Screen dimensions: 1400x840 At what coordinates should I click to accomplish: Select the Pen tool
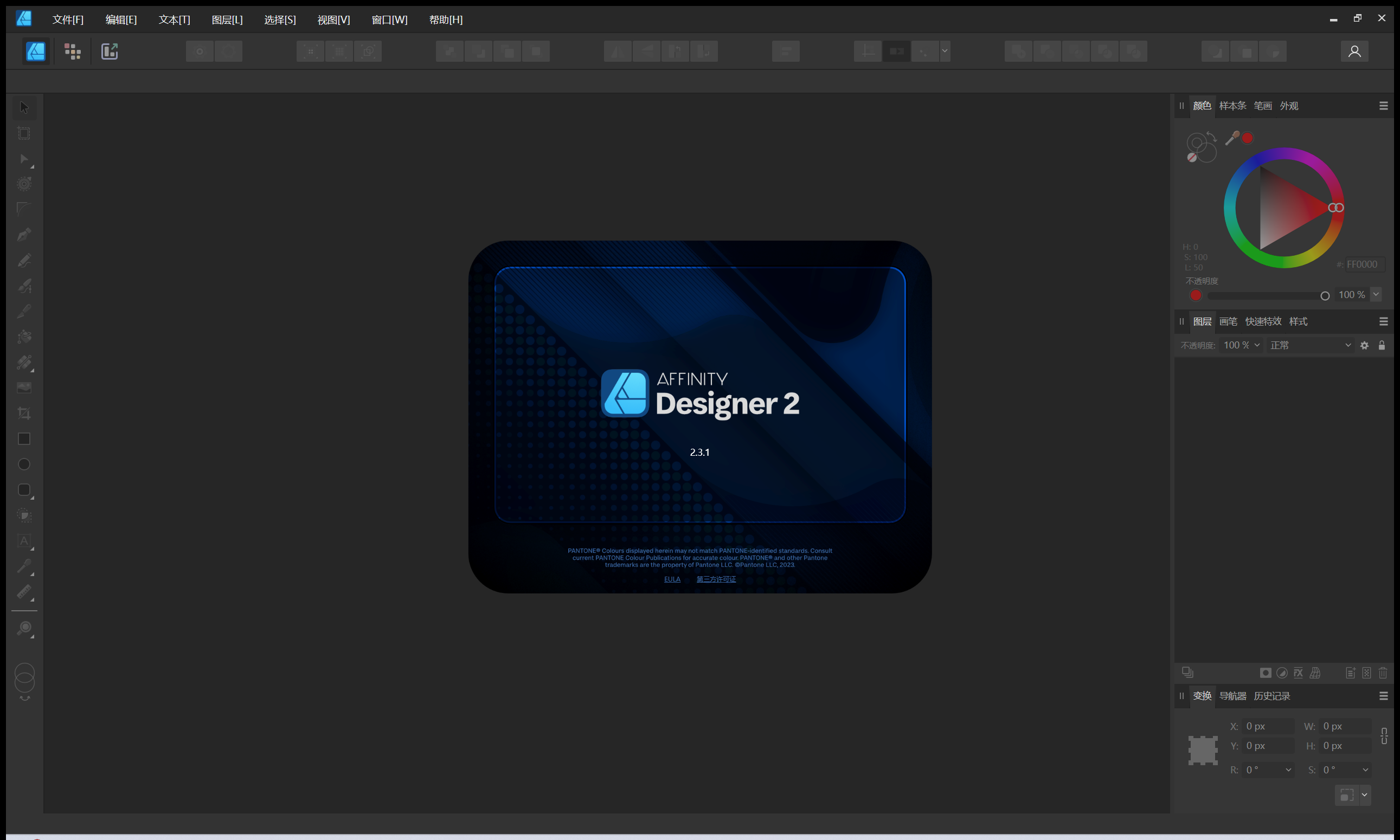point(24,235)
